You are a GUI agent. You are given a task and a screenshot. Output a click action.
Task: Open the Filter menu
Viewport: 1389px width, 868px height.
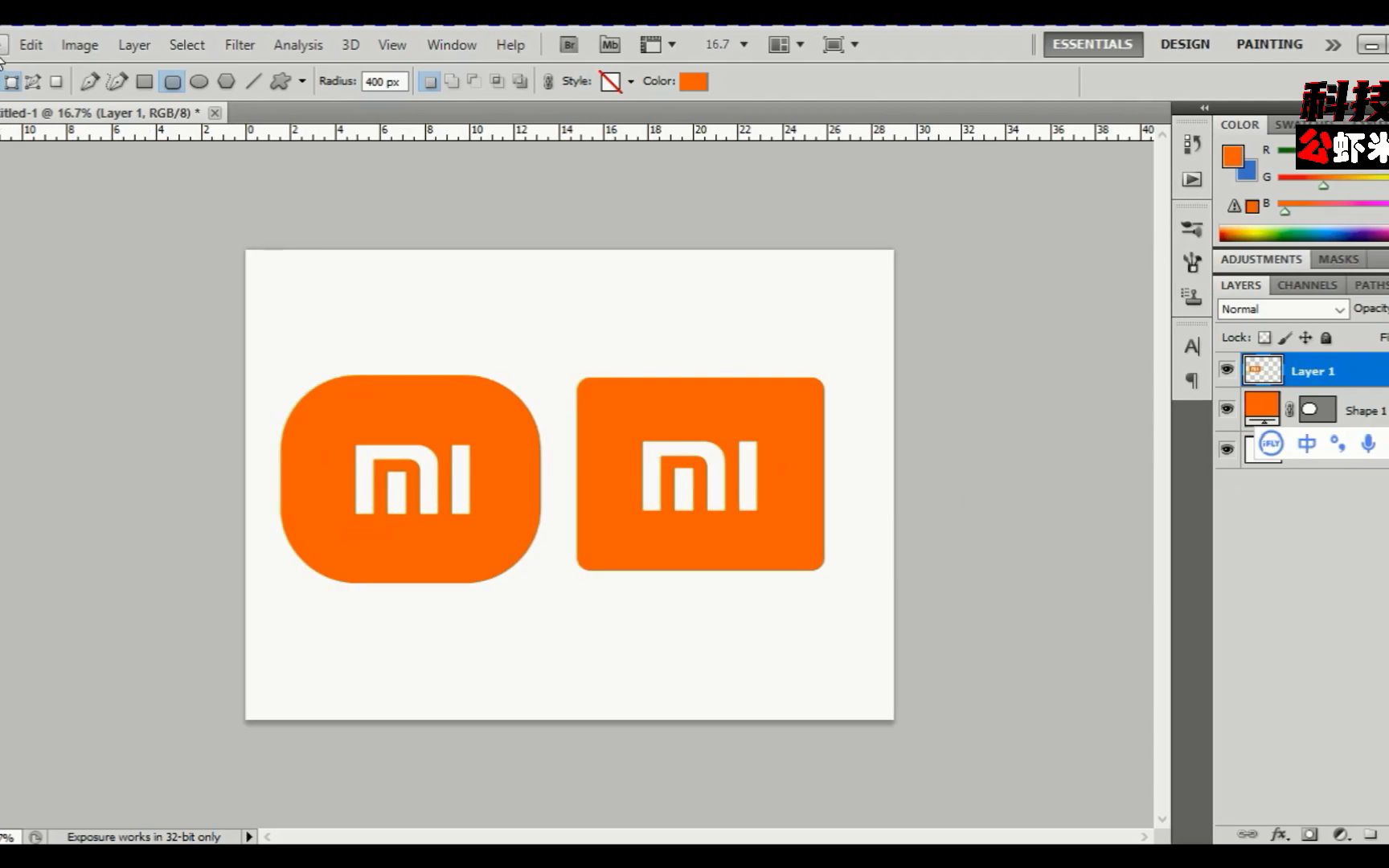pyautogui.click(x=240, y=44)
